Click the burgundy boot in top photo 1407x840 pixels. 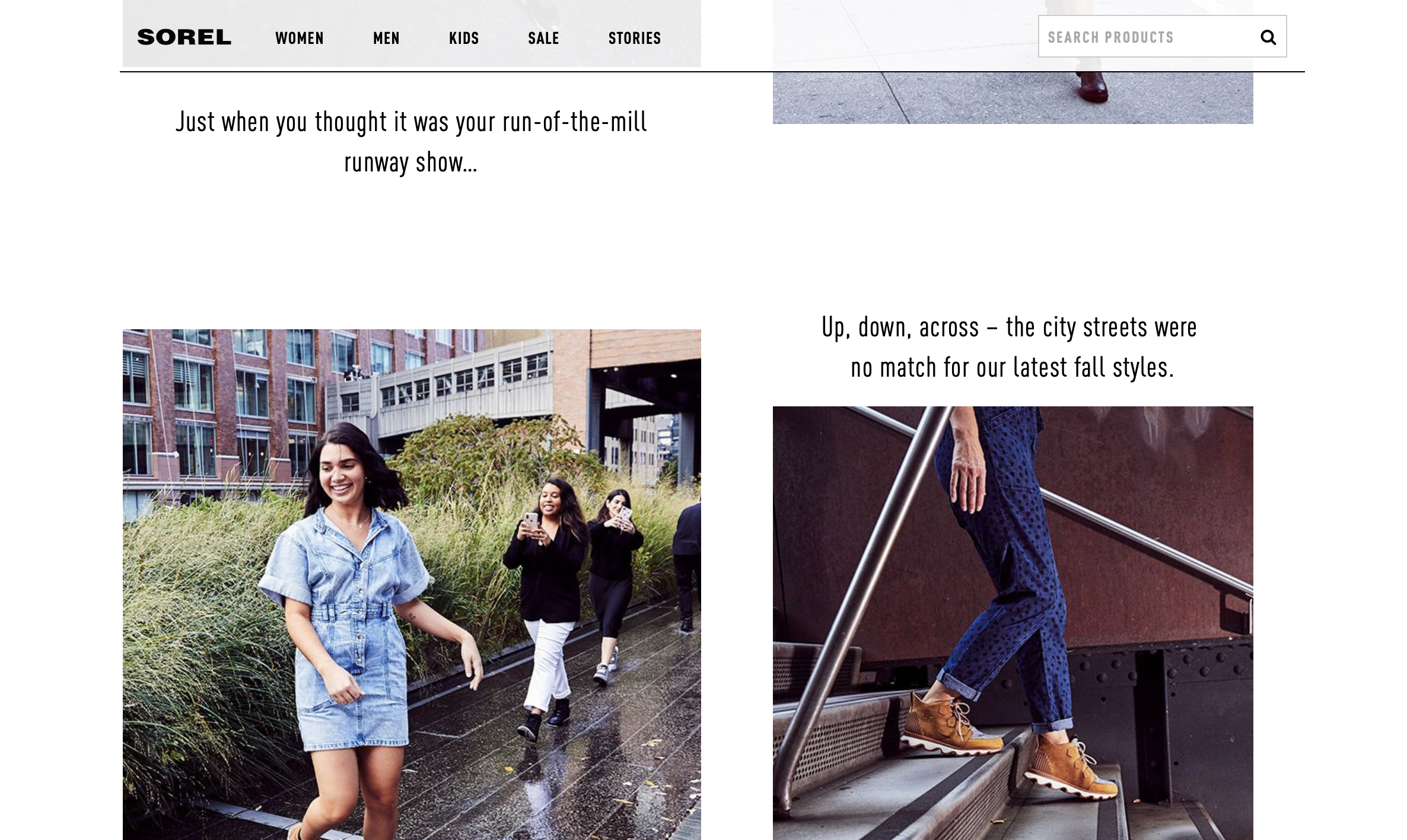click(1092, 87)
